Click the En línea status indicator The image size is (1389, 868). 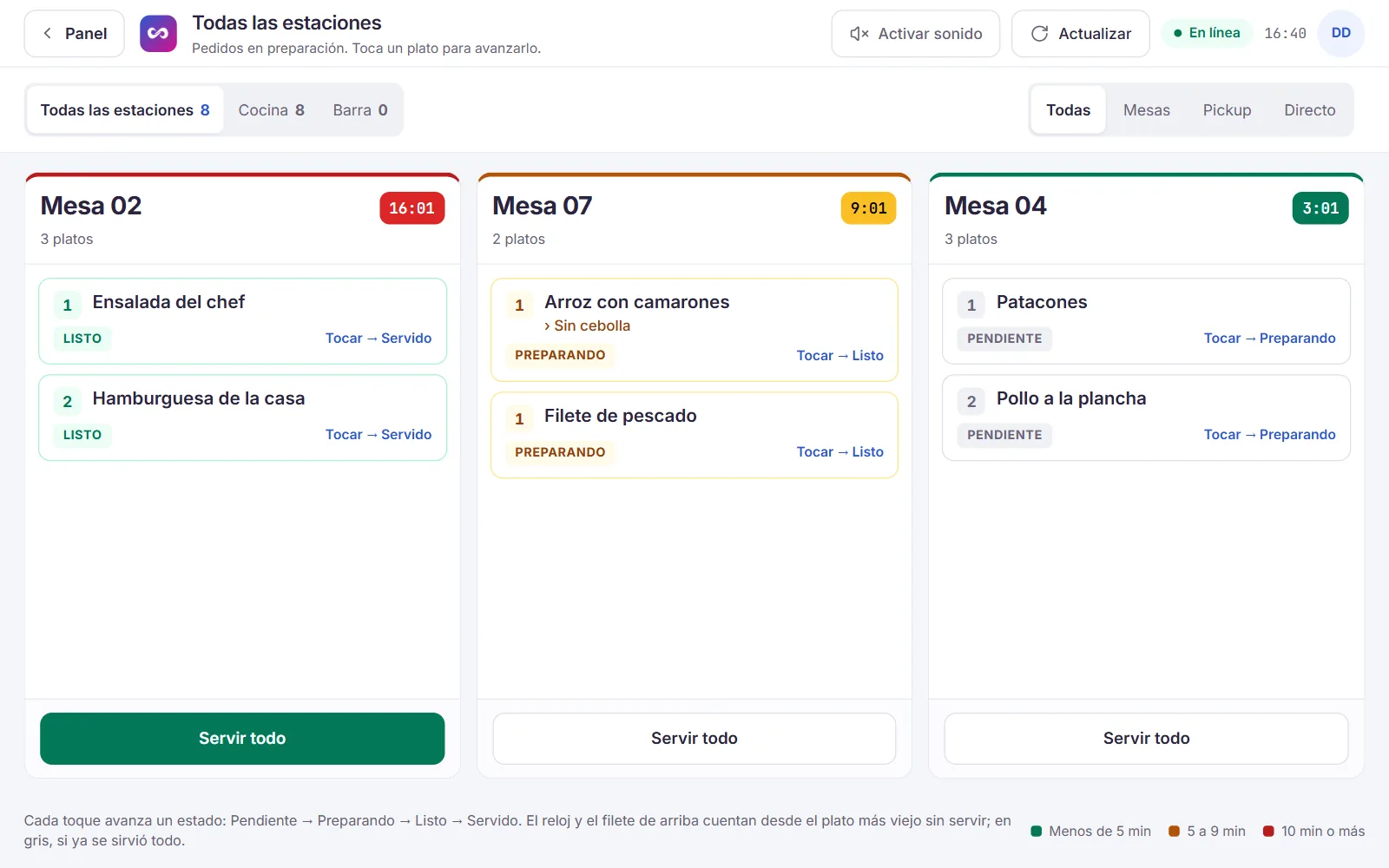[x=1207, y=33]
